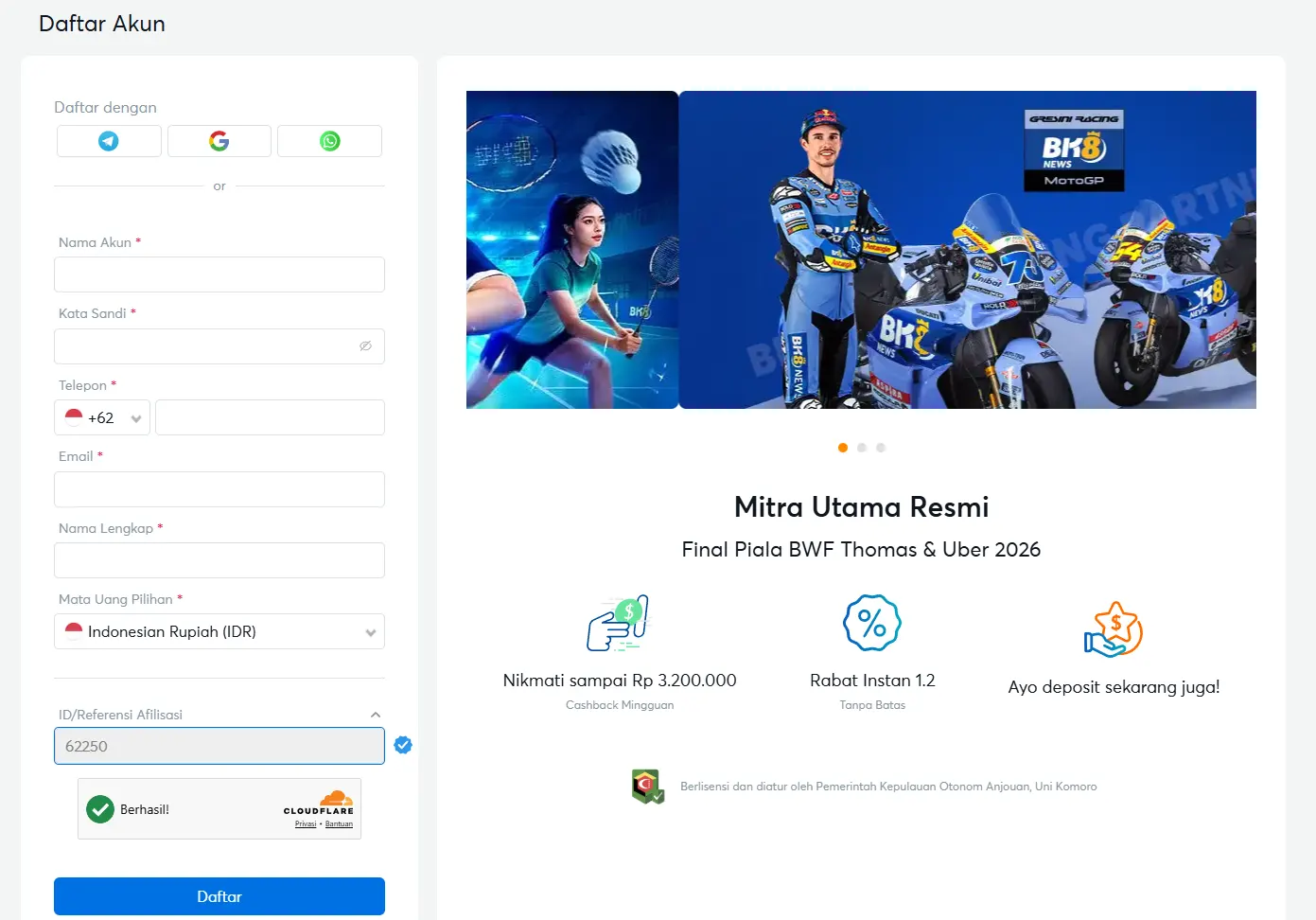Click 'Ayo deposit sekarang juga!' text
The width and height of the screenshot is (1316, 920).
tap(1114, 687)
